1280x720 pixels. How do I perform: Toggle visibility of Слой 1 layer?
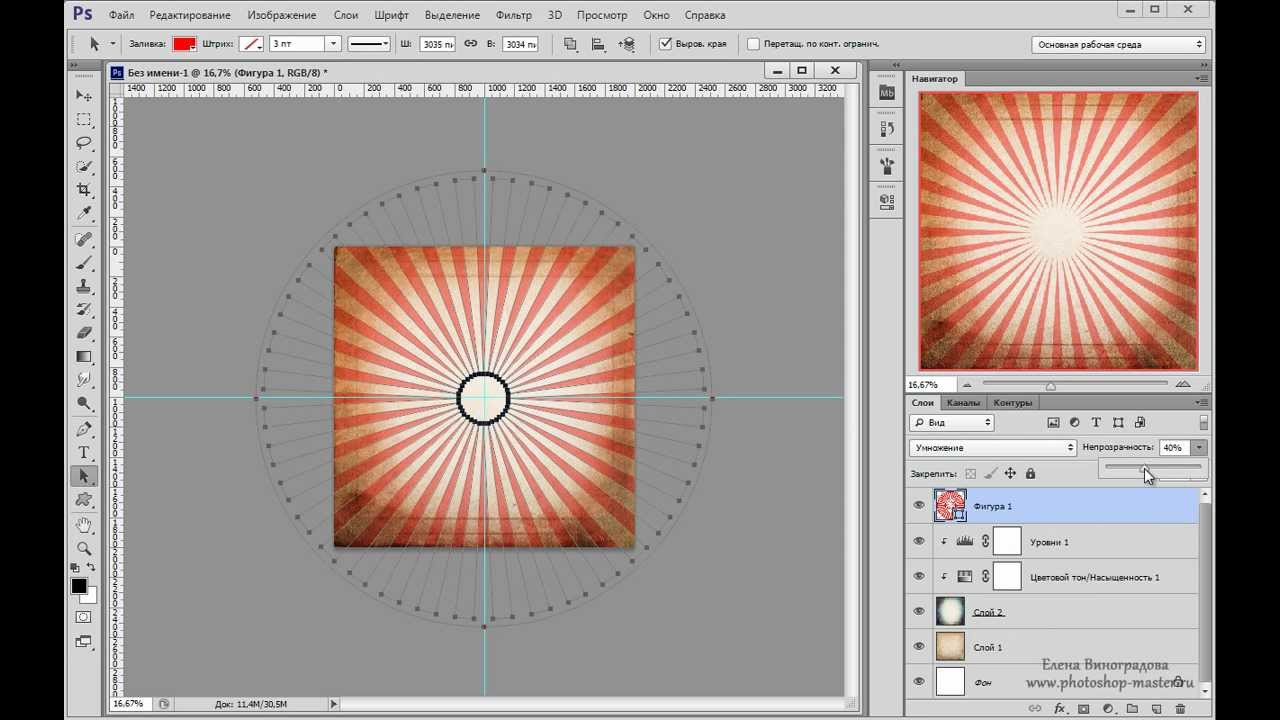pos(919,647)
